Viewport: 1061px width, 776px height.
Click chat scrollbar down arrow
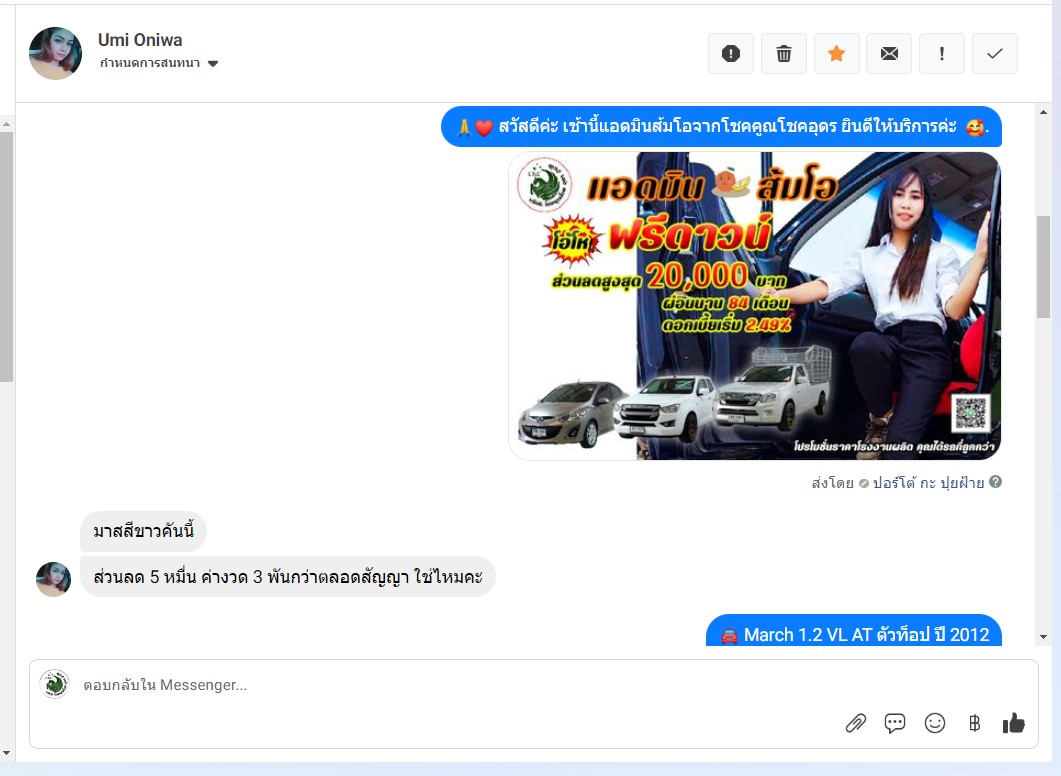pos(1043,637)
